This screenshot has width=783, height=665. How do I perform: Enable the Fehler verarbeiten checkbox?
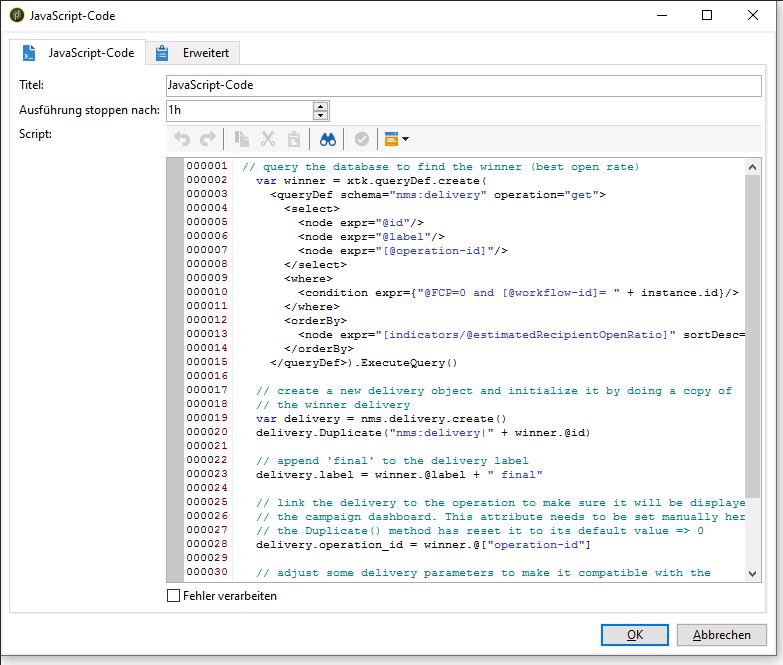tap(174, 596)
